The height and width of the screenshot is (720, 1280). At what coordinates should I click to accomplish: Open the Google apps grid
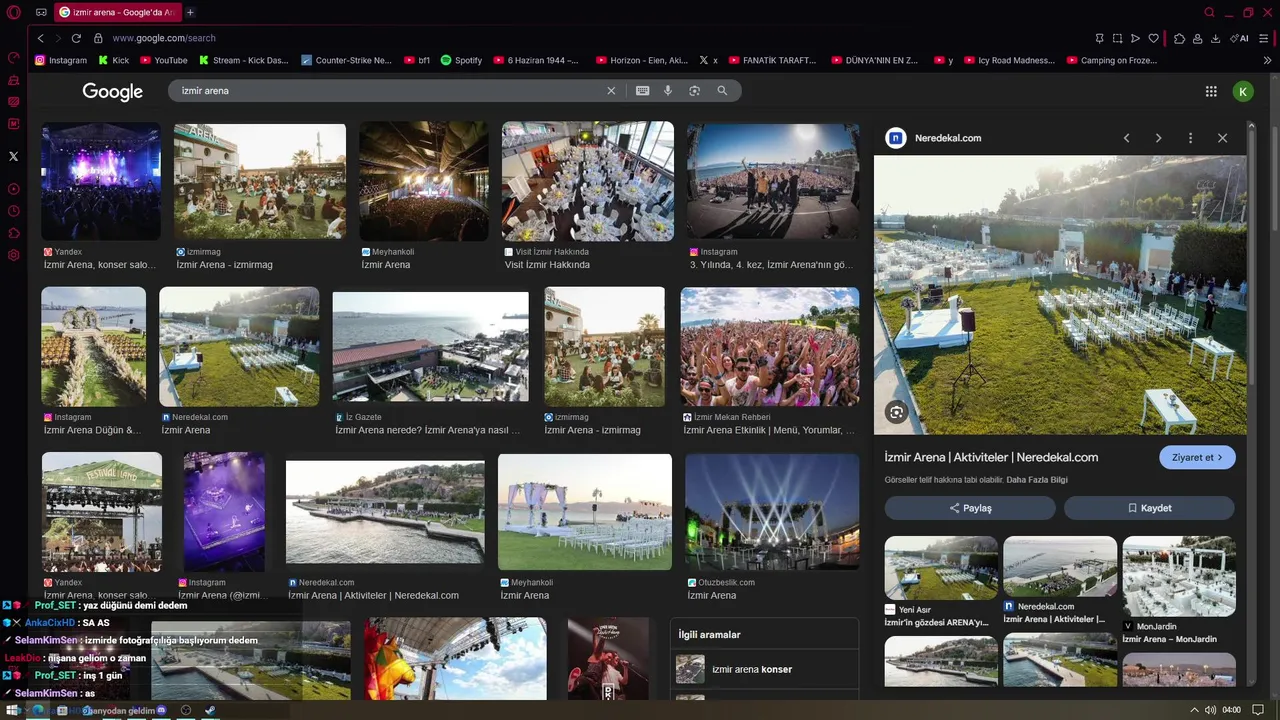(x=1211, y=91)
